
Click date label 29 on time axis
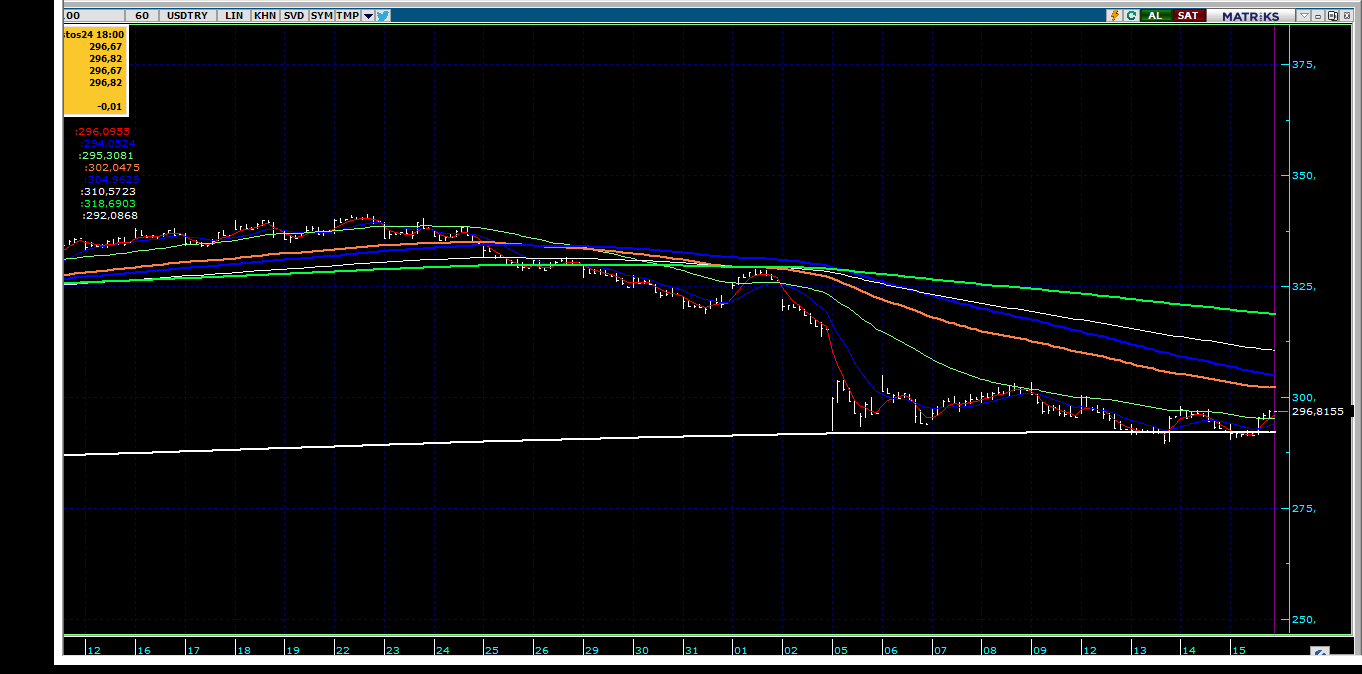click(x=591, y=650)
